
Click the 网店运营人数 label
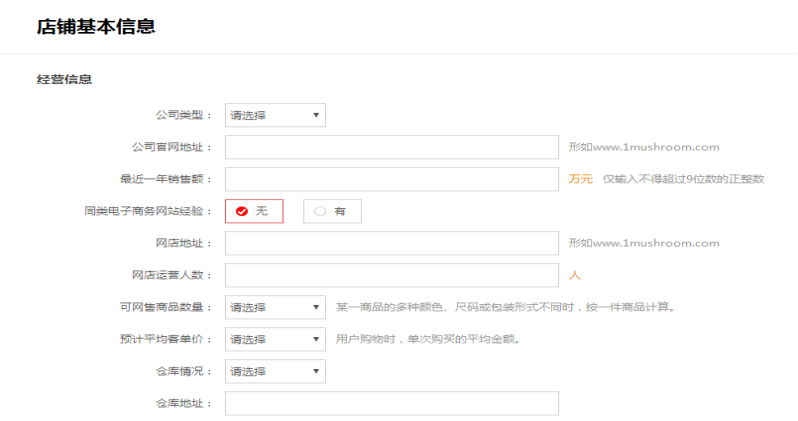(x=172, y=275)
